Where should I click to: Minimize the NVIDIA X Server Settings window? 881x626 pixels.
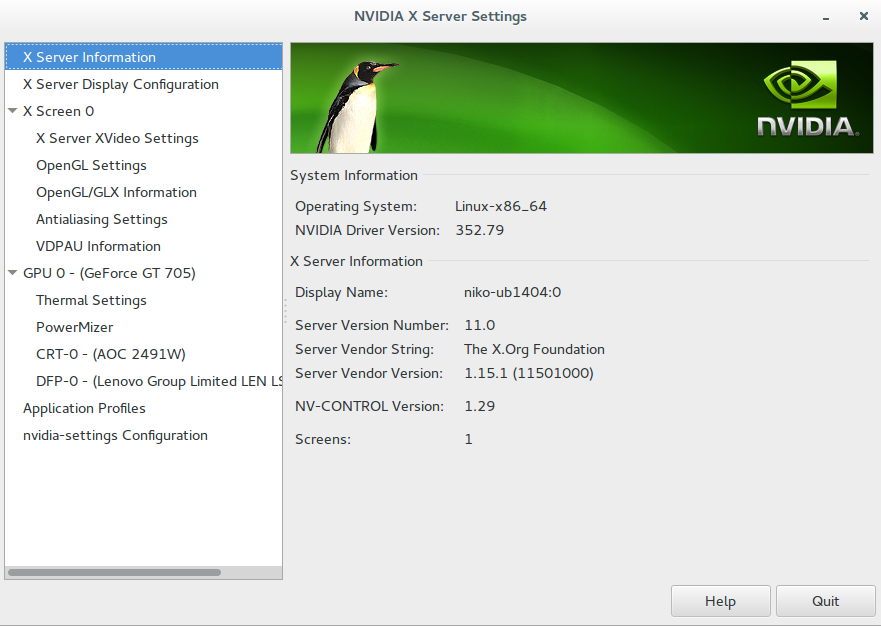coord(826,17)
